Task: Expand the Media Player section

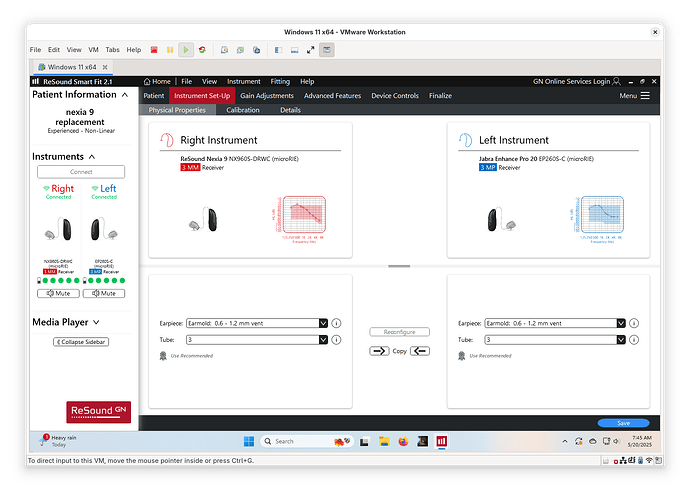Action: pyautogui.click(x=96, y=322)
